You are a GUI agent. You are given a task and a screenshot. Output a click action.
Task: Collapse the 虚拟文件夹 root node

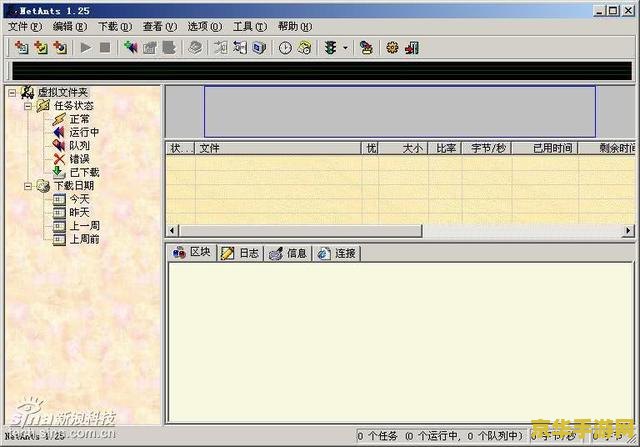tap(12, 93)
